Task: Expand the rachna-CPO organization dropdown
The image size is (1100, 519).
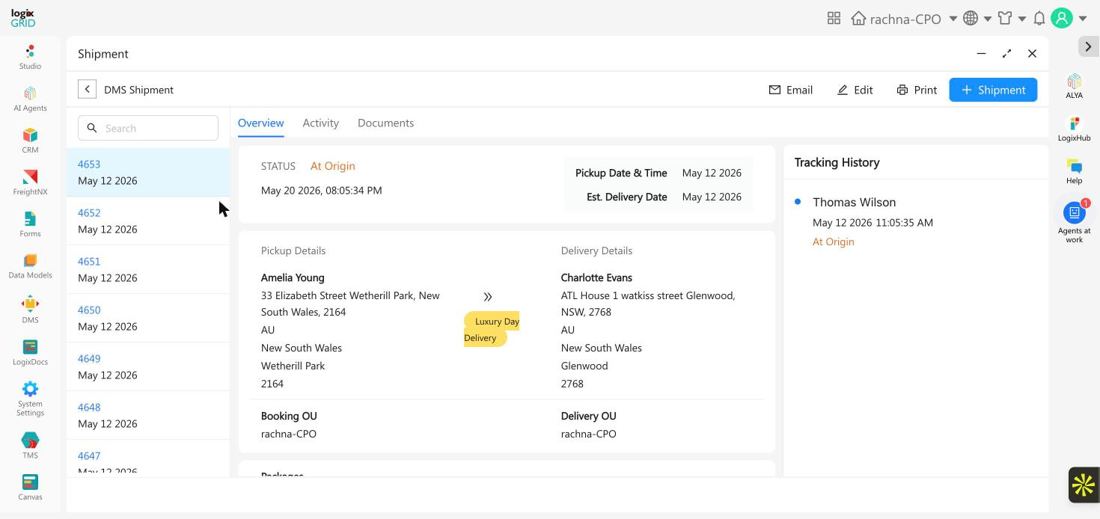Action: pyautogui.click(x=953, y=19)
